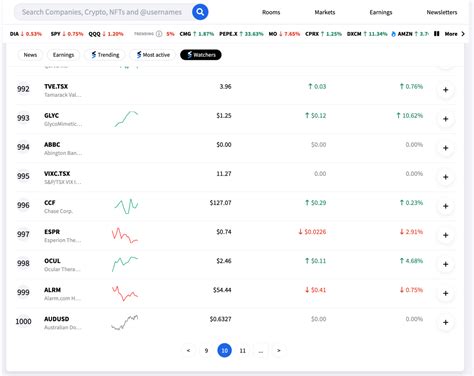This screenshot has width=474, height=376.
Task: Click the $127.07 price for CCF
Action: tap(220, 203)
